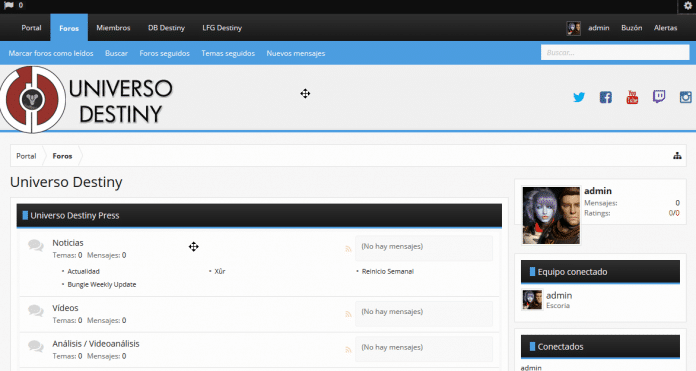Open the Alertas notifications
The height and width of the screenshot is (371, 696).
(x=665, y=28)
